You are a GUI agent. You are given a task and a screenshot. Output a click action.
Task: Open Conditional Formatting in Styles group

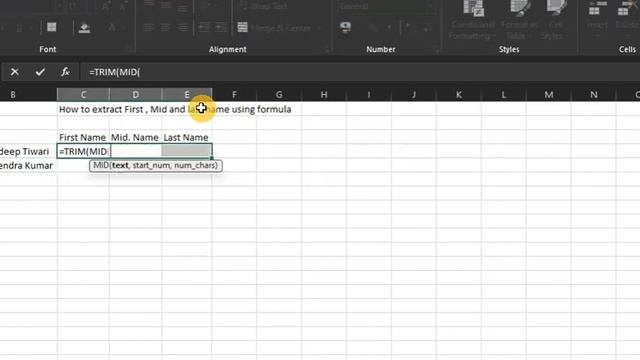pos(472,20)
